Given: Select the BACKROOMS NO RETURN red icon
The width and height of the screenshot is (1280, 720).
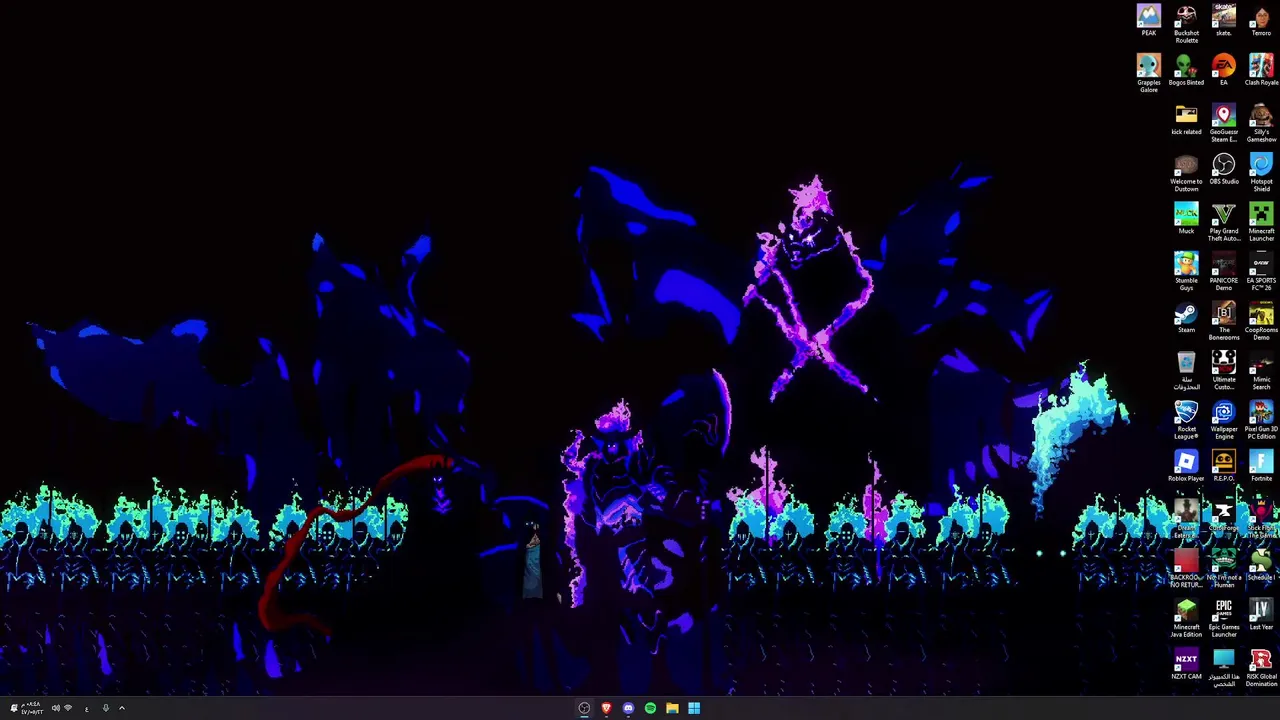Looking at the screenshot, I should point(1186,568).
